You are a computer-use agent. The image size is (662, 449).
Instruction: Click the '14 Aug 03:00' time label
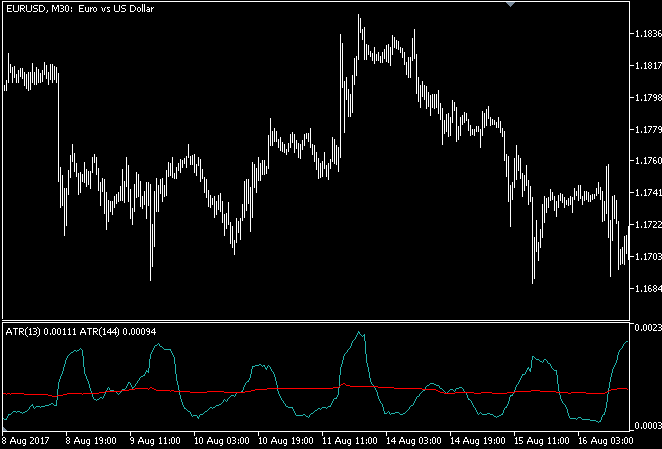(413, 441)
